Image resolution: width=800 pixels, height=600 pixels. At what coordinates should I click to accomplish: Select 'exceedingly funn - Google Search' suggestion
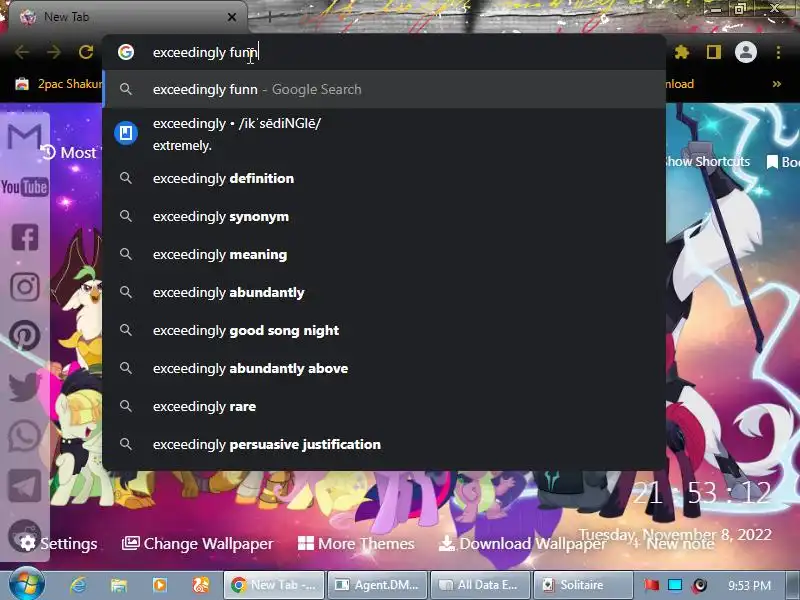[x=384, y=89]
